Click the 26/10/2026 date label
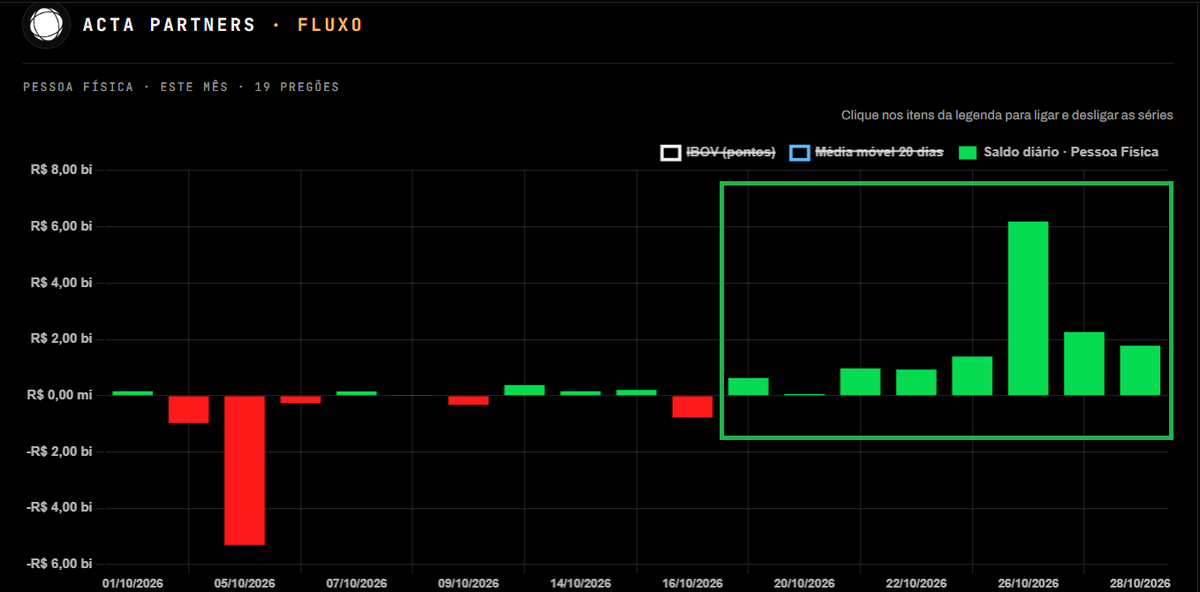This screenshot has width=1200, height=592. point(1029,583)
